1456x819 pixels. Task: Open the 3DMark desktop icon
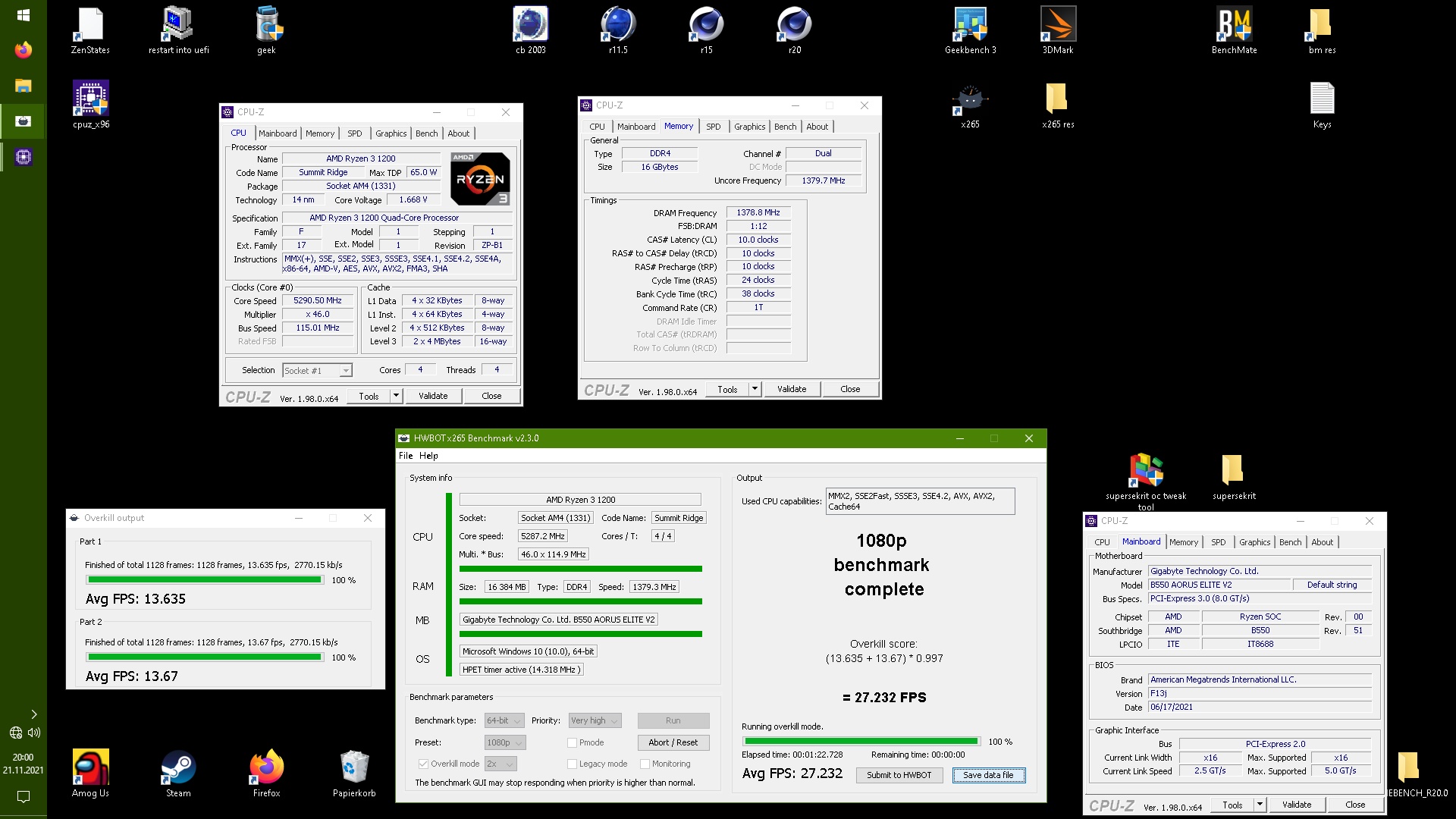[x=1058, y=31]
